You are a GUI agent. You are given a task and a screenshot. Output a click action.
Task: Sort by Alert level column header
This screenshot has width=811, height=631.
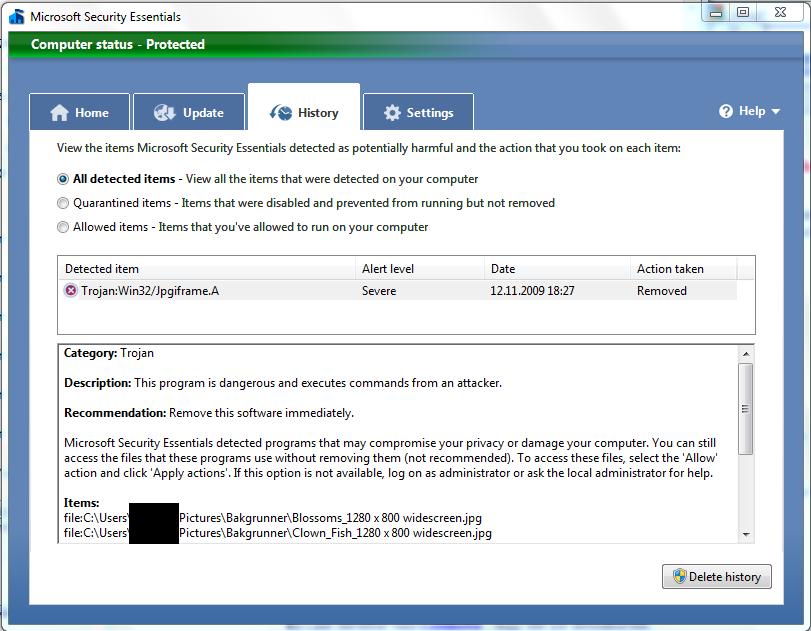(420, 269)
